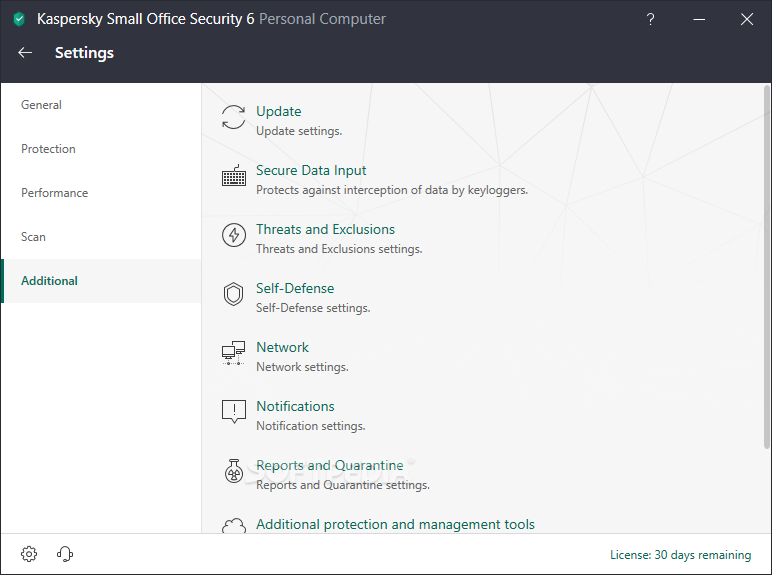Click the 'Protects against interception of data by keyloggers.' text
The height and width of the screenshot is (575, 772).
pos(392,190)
